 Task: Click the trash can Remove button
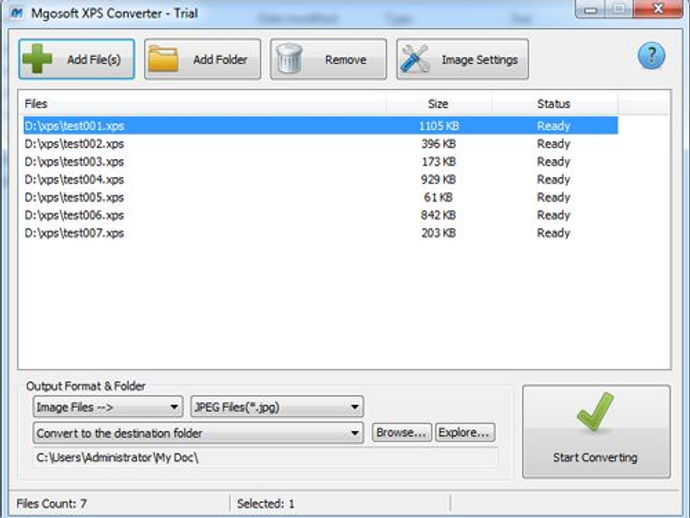[328, 59]
